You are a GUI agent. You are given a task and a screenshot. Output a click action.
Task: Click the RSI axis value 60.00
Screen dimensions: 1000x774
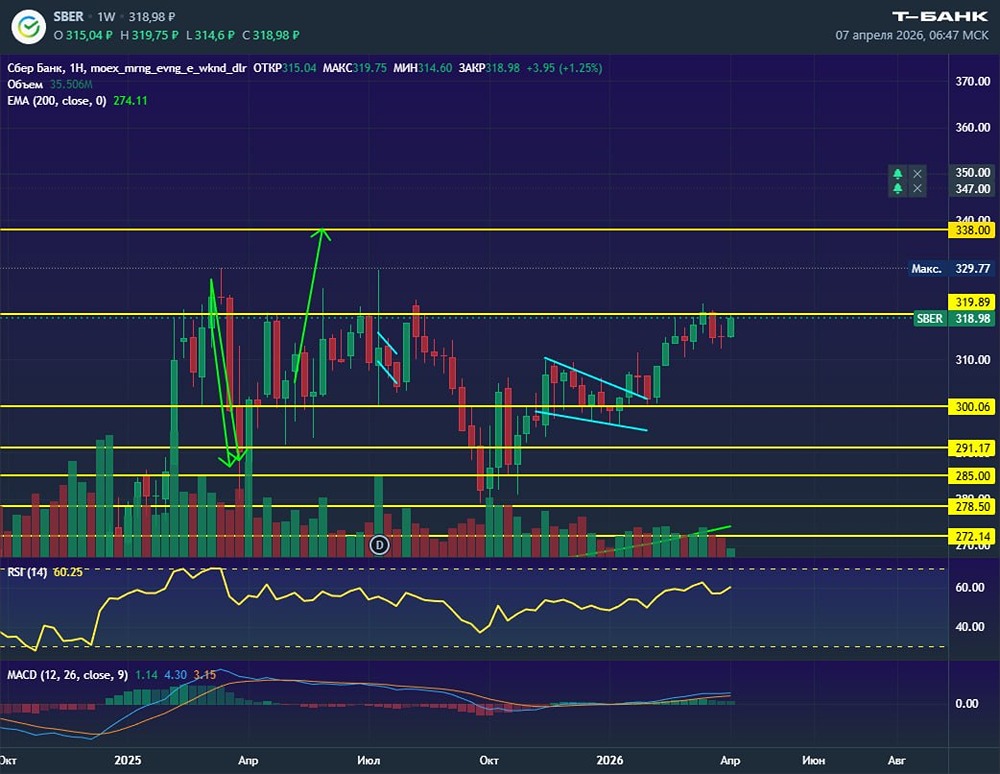coord(969,587)
